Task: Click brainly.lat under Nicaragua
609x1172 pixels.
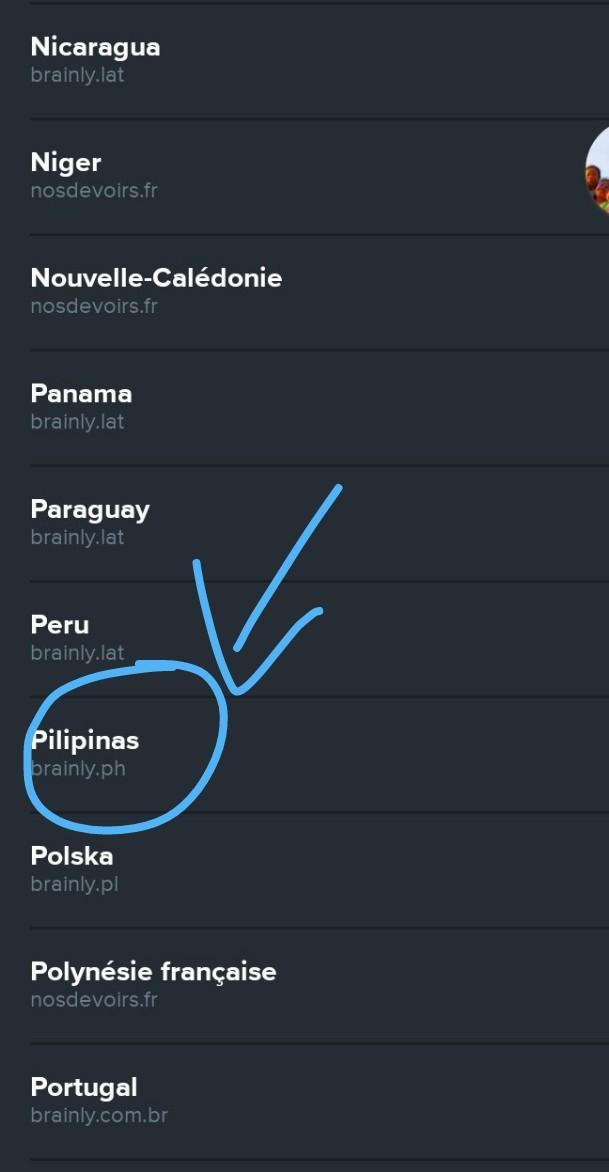Action: tap(78, 75)
